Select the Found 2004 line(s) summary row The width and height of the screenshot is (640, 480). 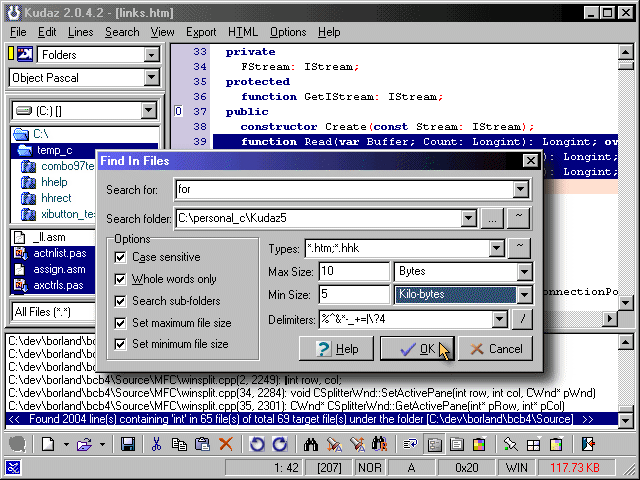(x=311, y=419)
